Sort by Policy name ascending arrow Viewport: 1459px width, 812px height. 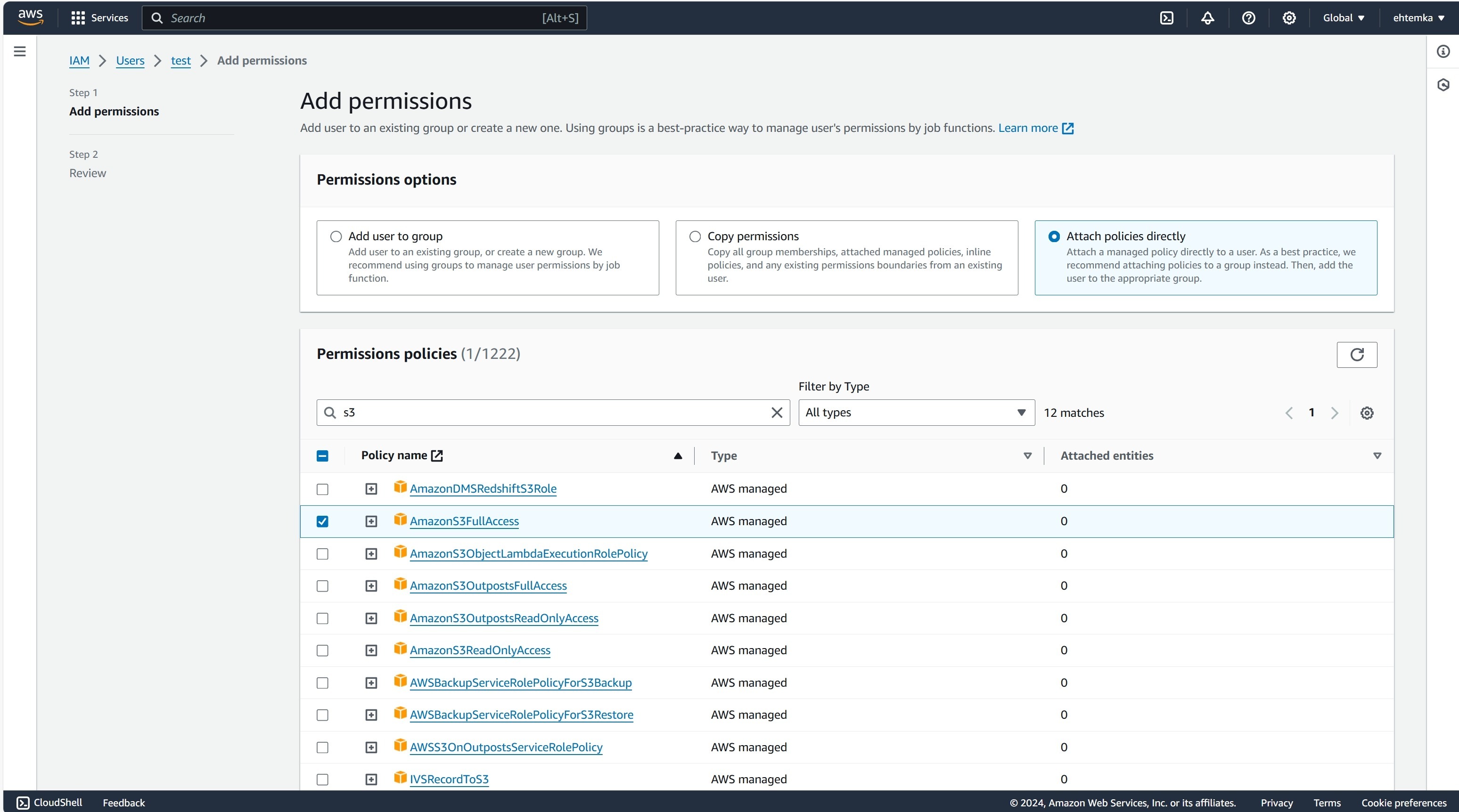[677, 456]
